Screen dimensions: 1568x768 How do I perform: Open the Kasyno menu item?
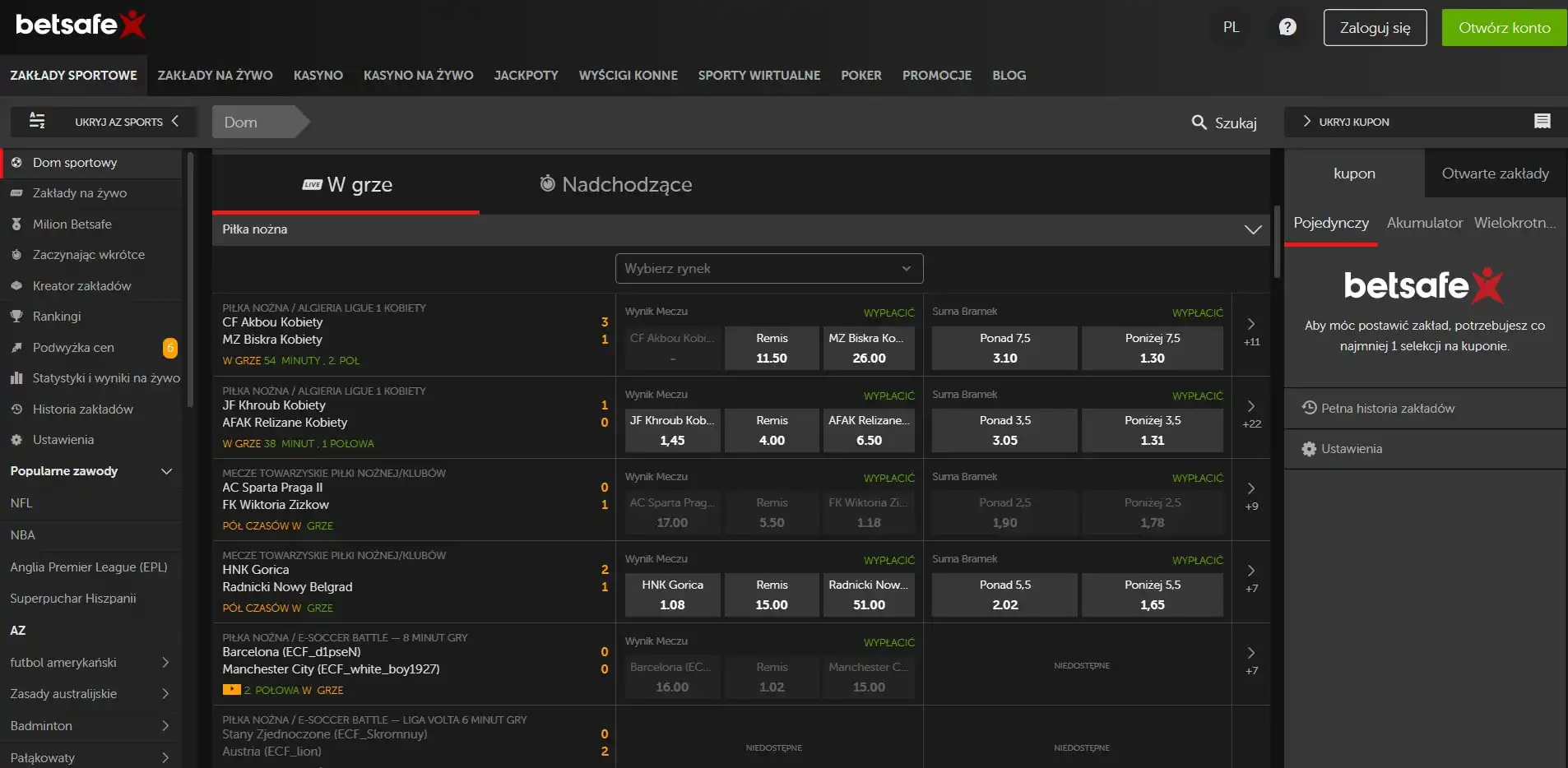click(318, 76)
